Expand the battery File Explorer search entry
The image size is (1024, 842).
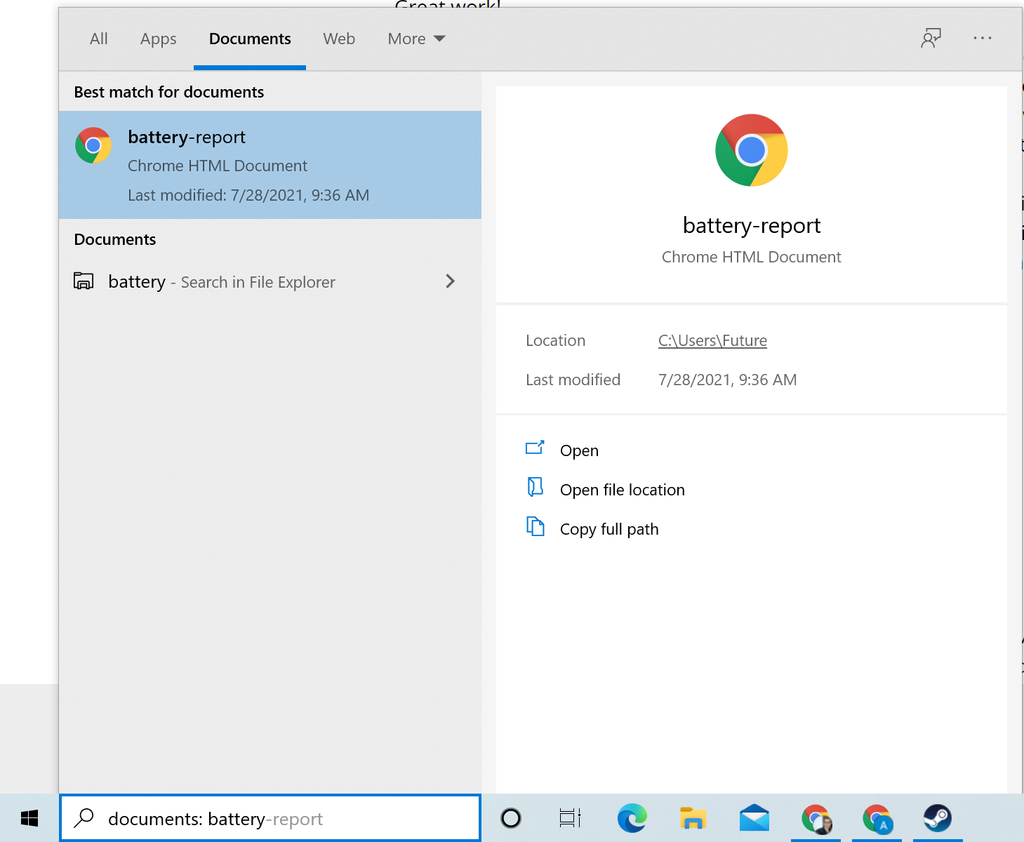[x=450, y=281]
